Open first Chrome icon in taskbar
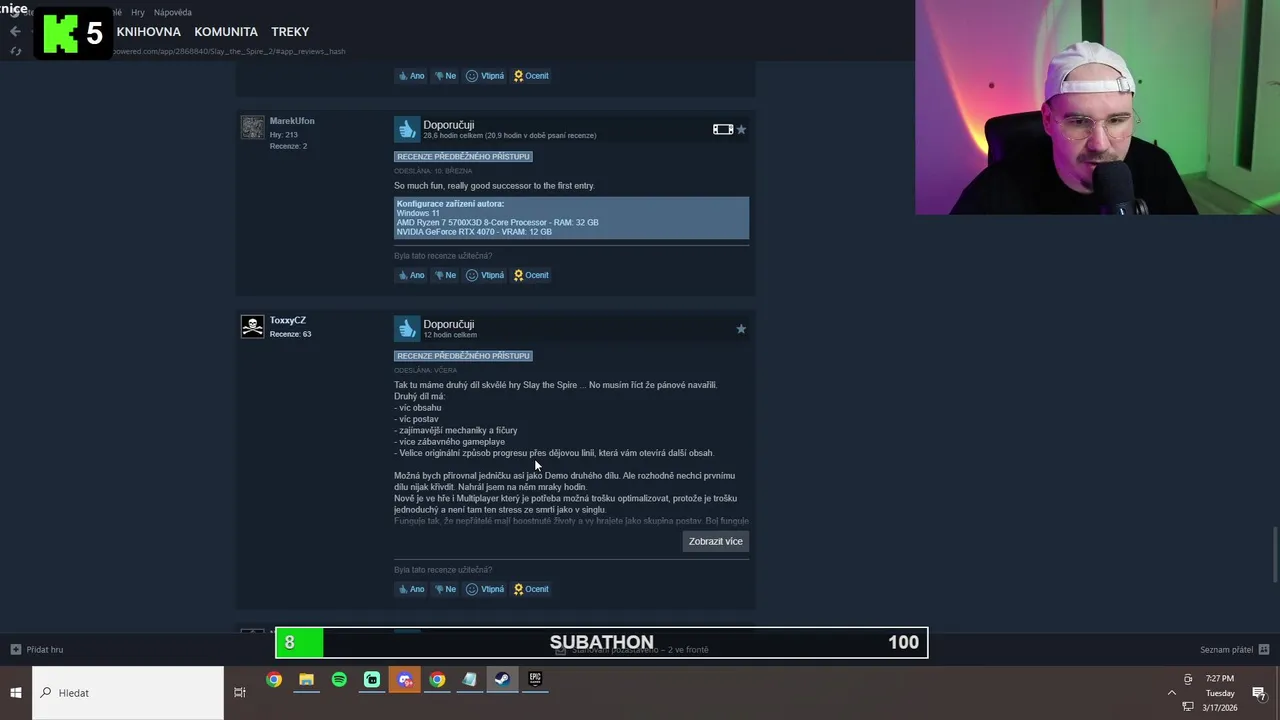 (274, 680)
